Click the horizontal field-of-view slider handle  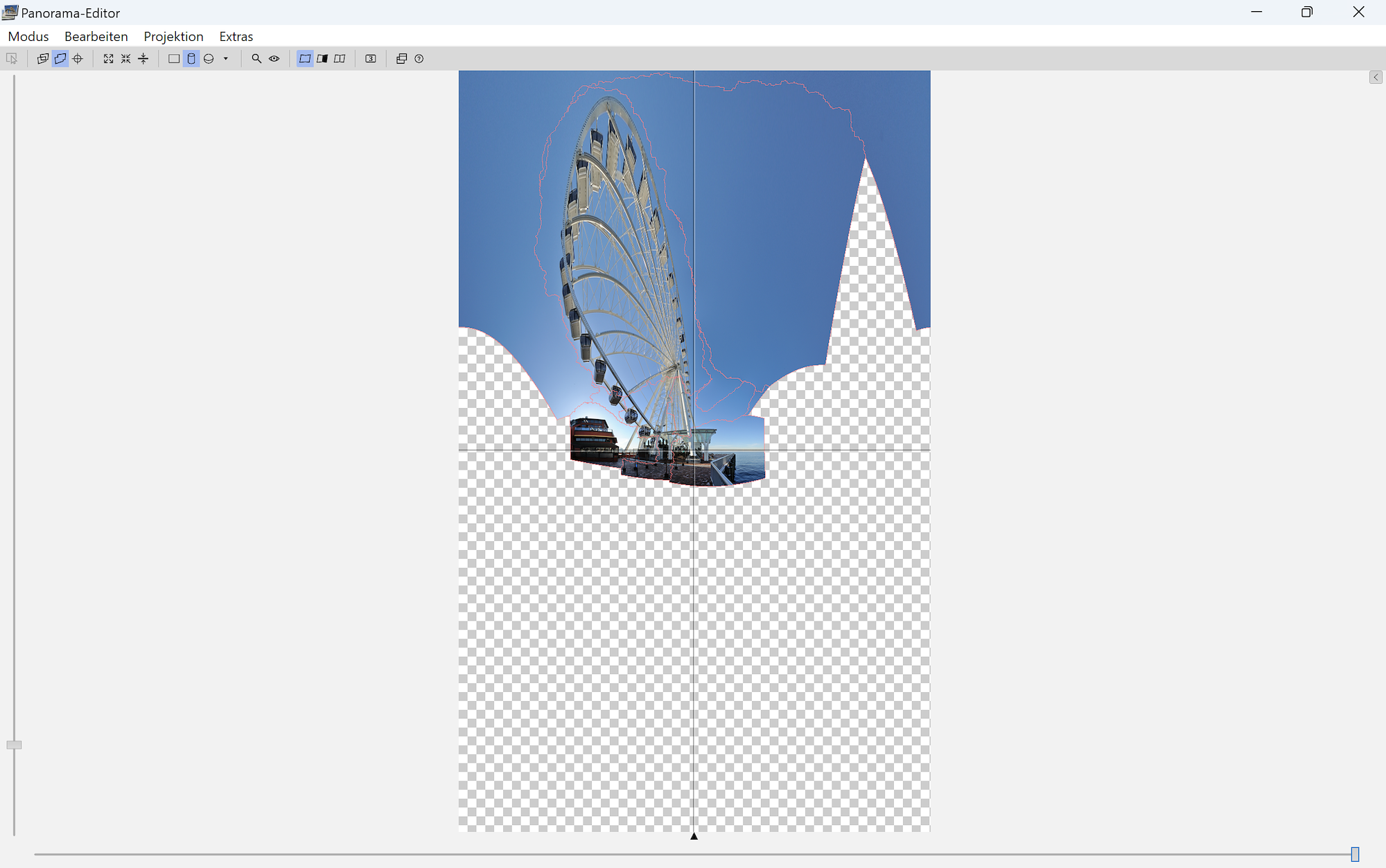click(1355, 854)
